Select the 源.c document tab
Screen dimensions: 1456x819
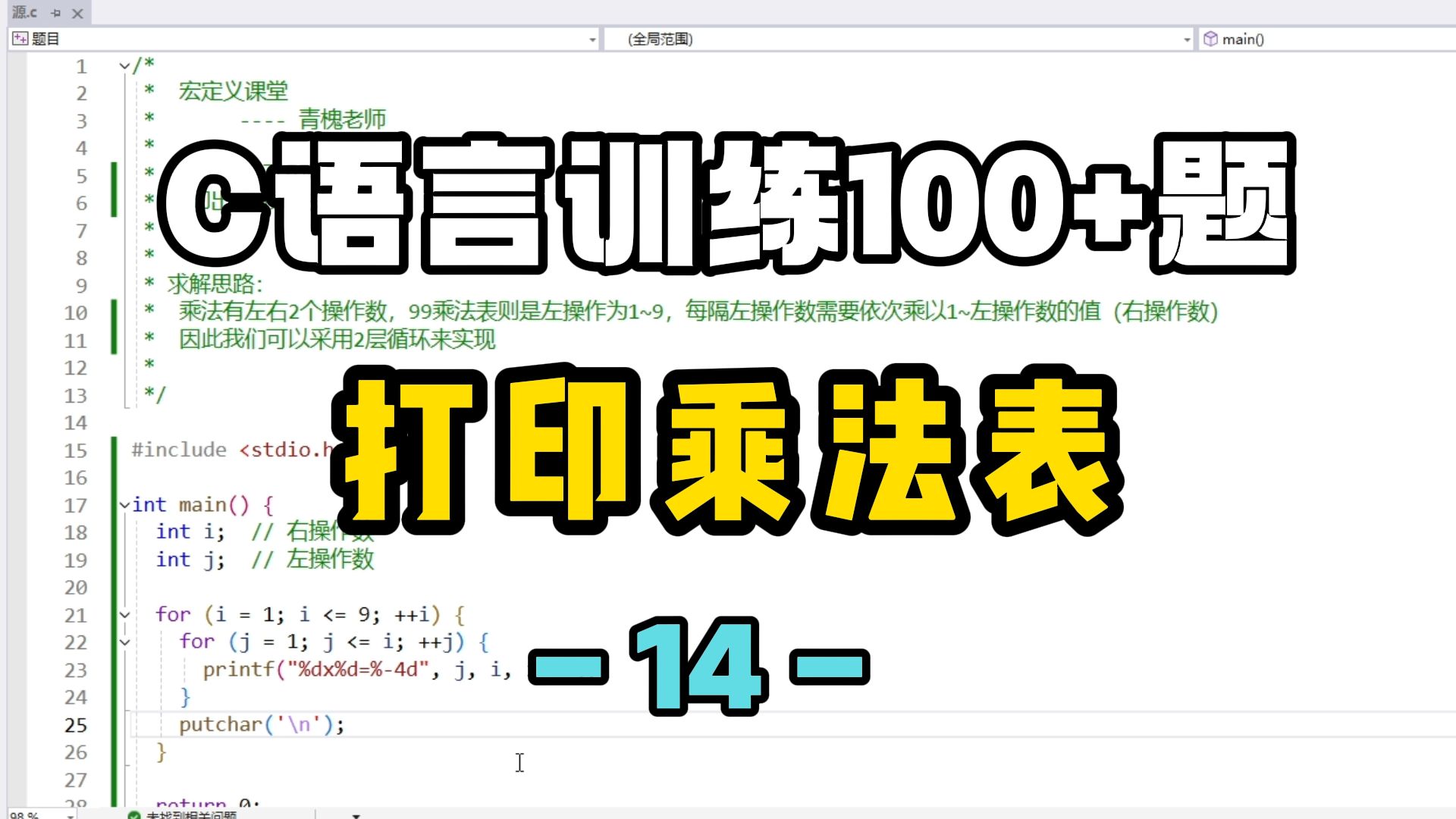coord(24,13)
